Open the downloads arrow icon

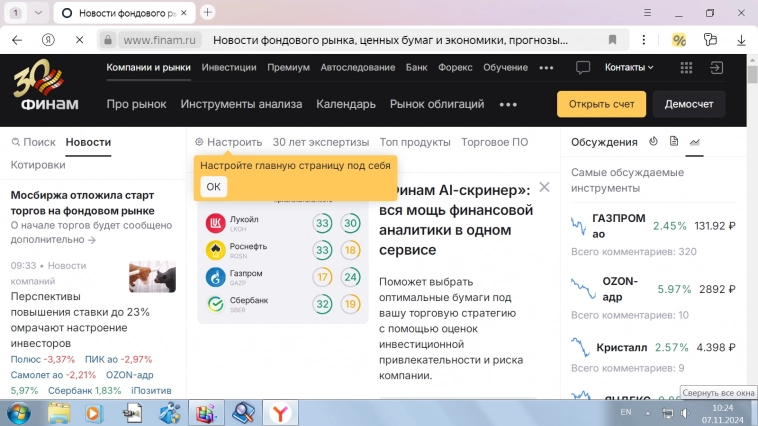(x=741, y=40)
